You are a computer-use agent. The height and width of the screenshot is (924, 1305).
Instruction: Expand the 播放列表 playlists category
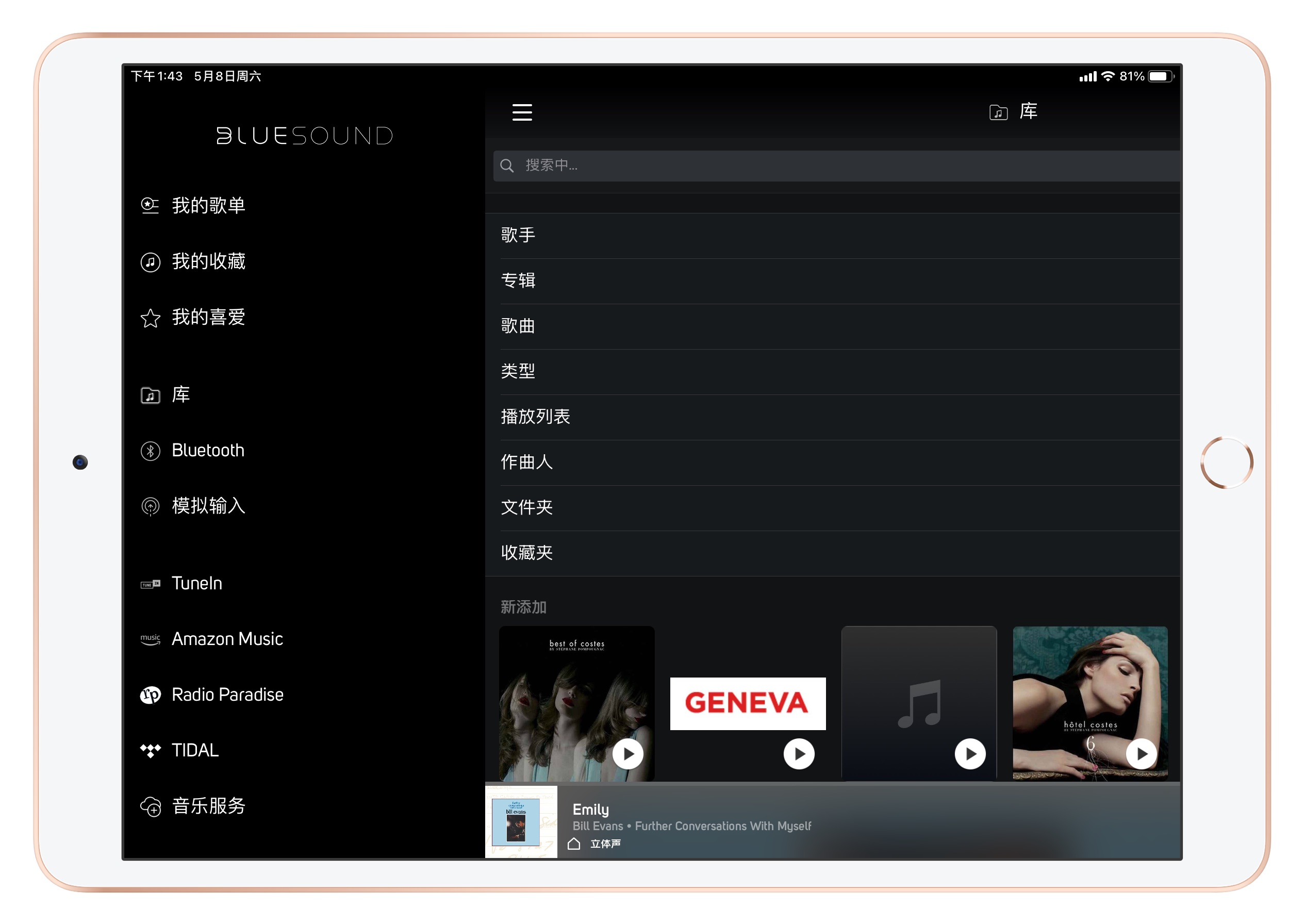point(536,416)
